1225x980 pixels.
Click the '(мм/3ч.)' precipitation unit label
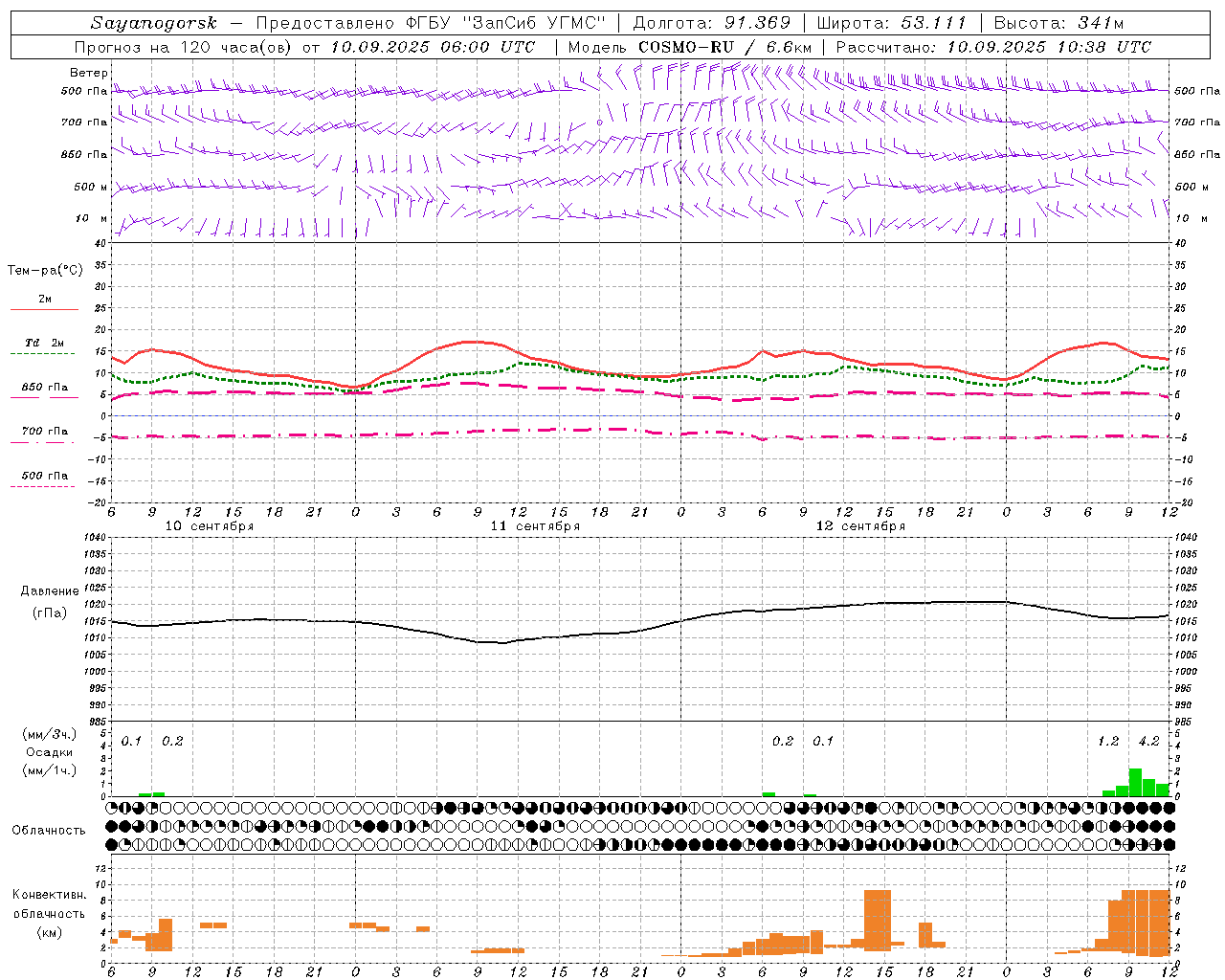point(50,734)
